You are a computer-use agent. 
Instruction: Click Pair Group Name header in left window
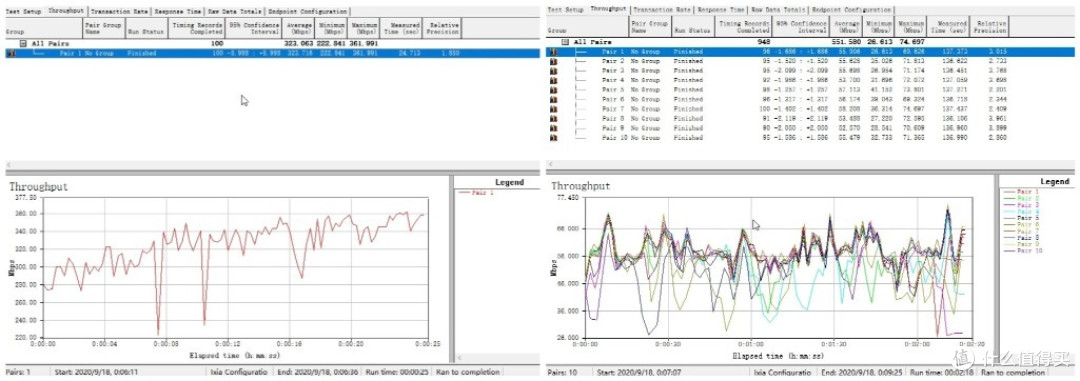pyautogui.click(x=104, y=28)
